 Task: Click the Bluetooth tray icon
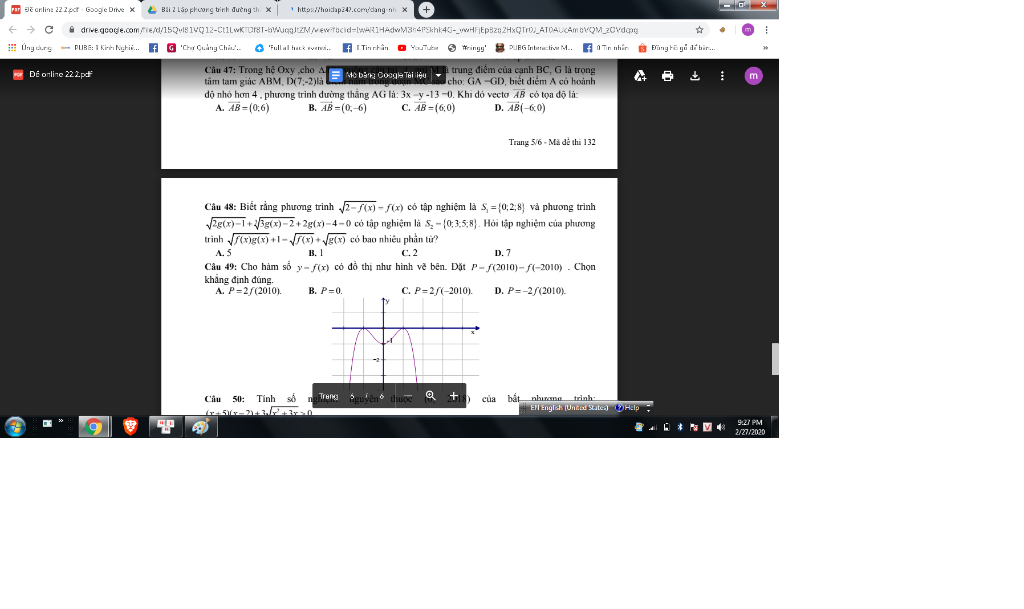[680, 427]
